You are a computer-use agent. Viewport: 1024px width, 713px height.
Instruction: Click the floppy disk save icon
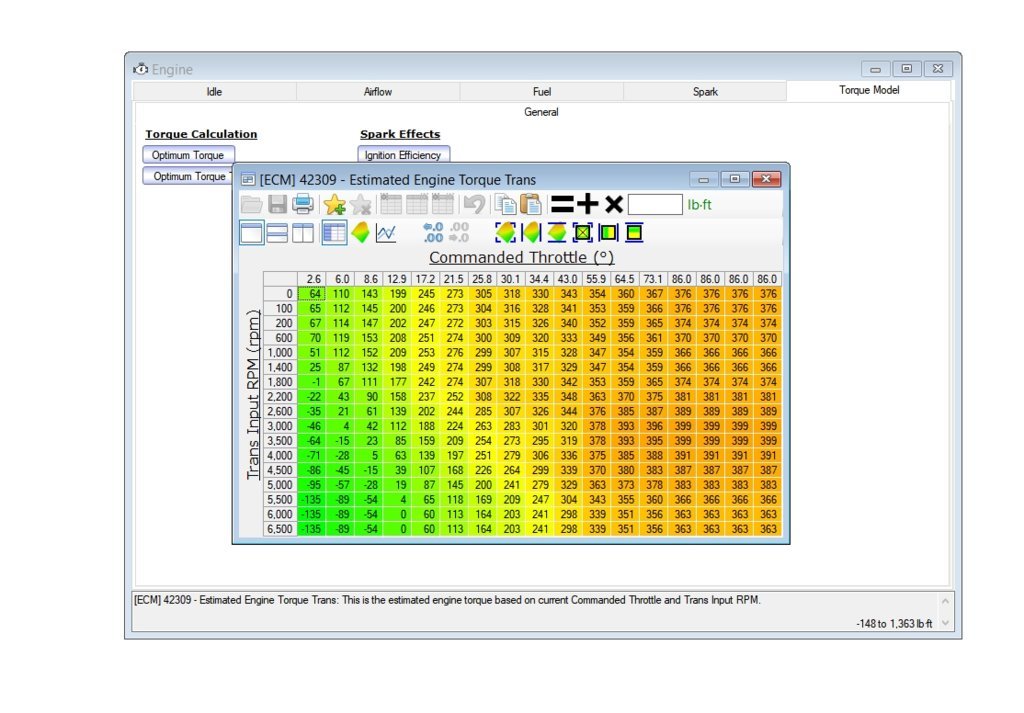point(278,204)
